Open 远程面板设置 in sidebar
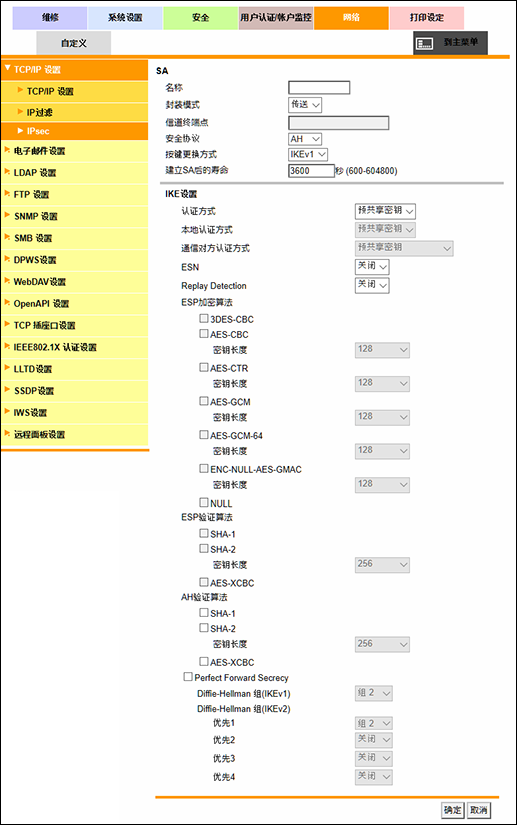Viewport: 517px width, 825px height. click(x=75, y=435)
